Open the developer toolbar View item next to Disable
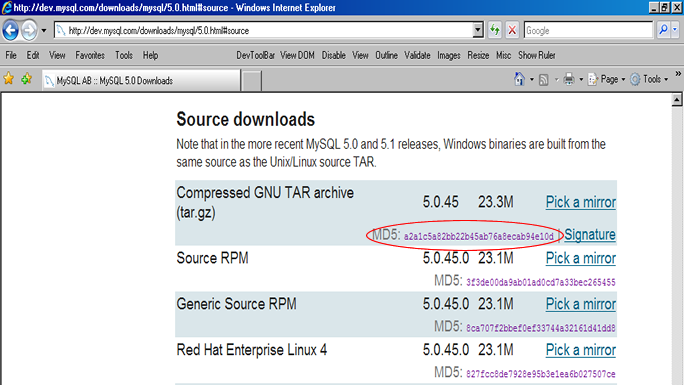 pos(360,55)
